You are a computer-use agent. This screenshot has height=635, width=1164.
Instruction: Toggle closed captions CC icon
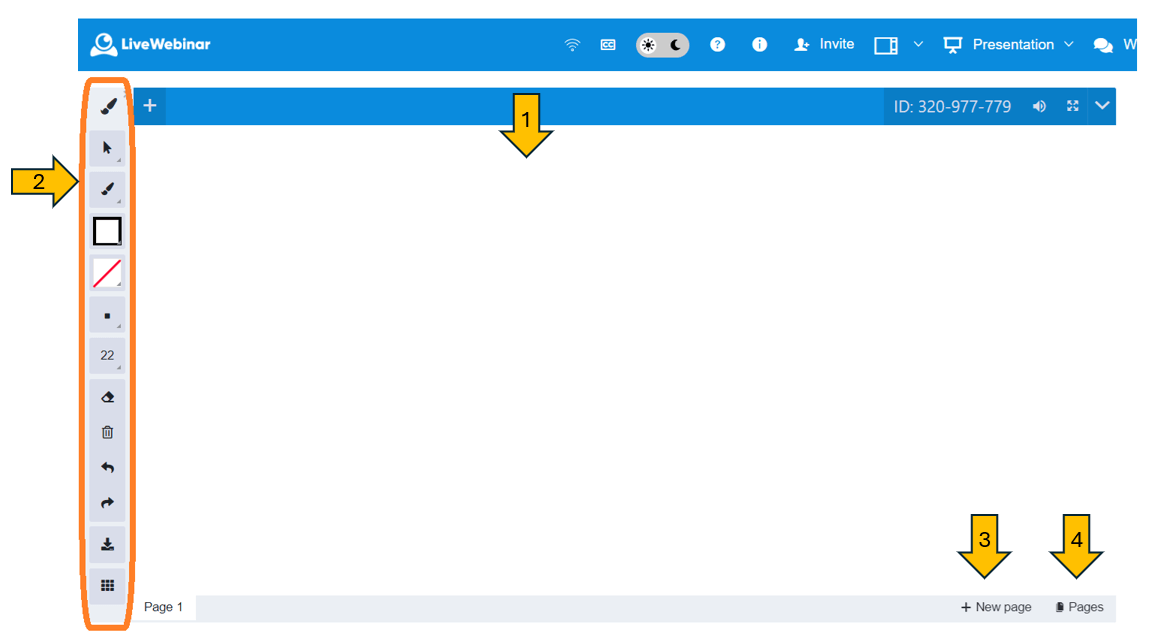pos(608,45)
